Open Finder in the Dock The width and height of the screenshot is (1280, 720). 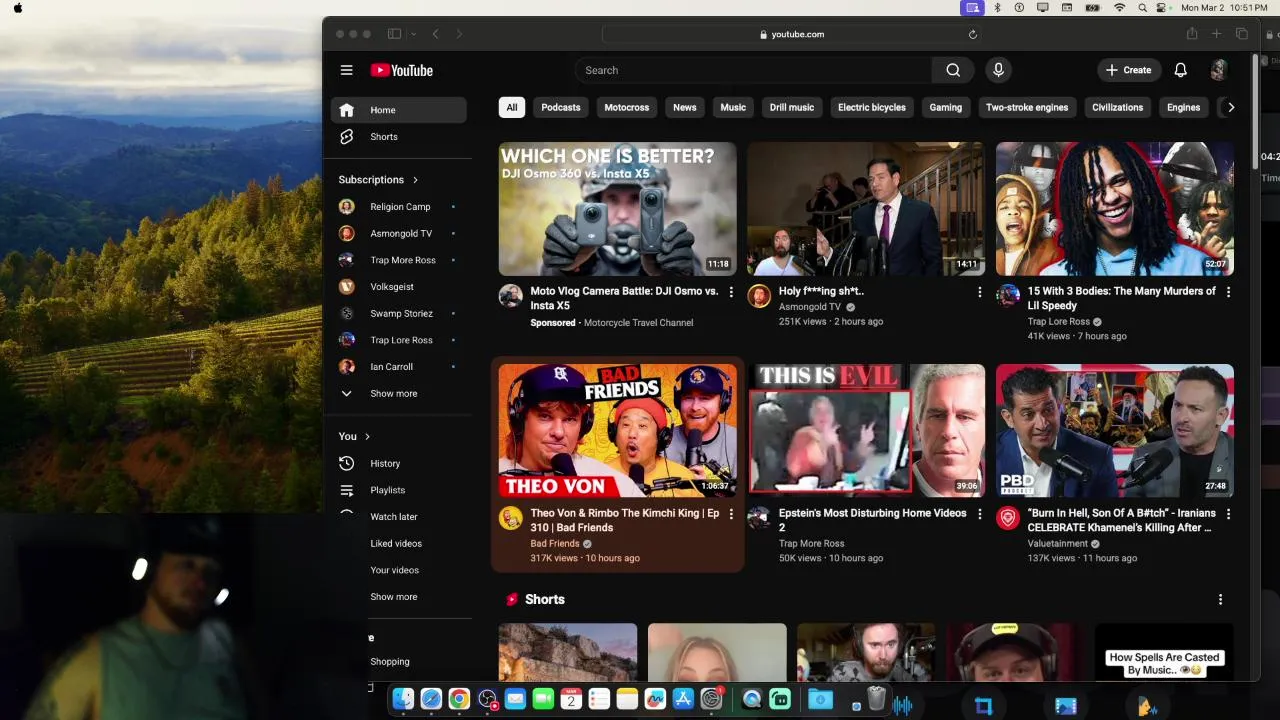(403, 700)
